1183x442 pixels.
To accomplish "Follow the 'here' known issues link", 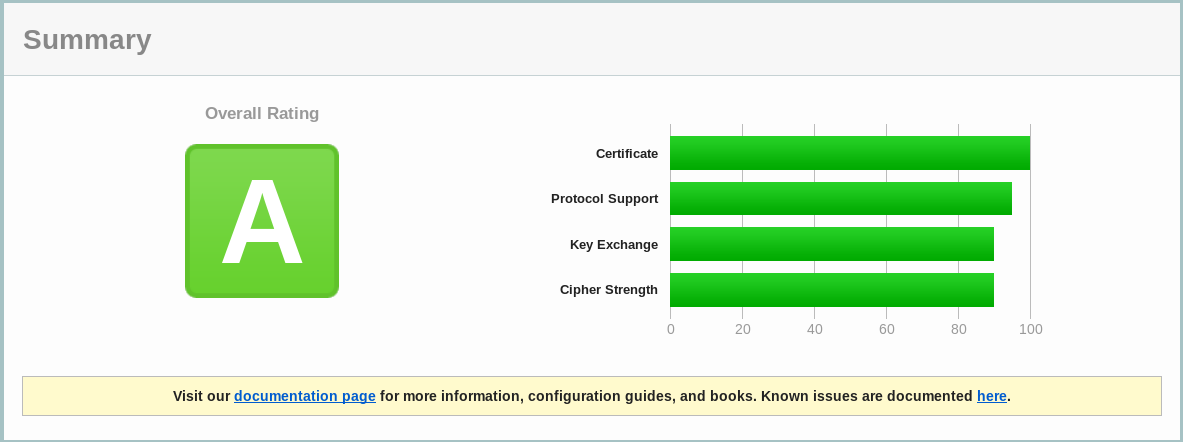I will [991, 396].
